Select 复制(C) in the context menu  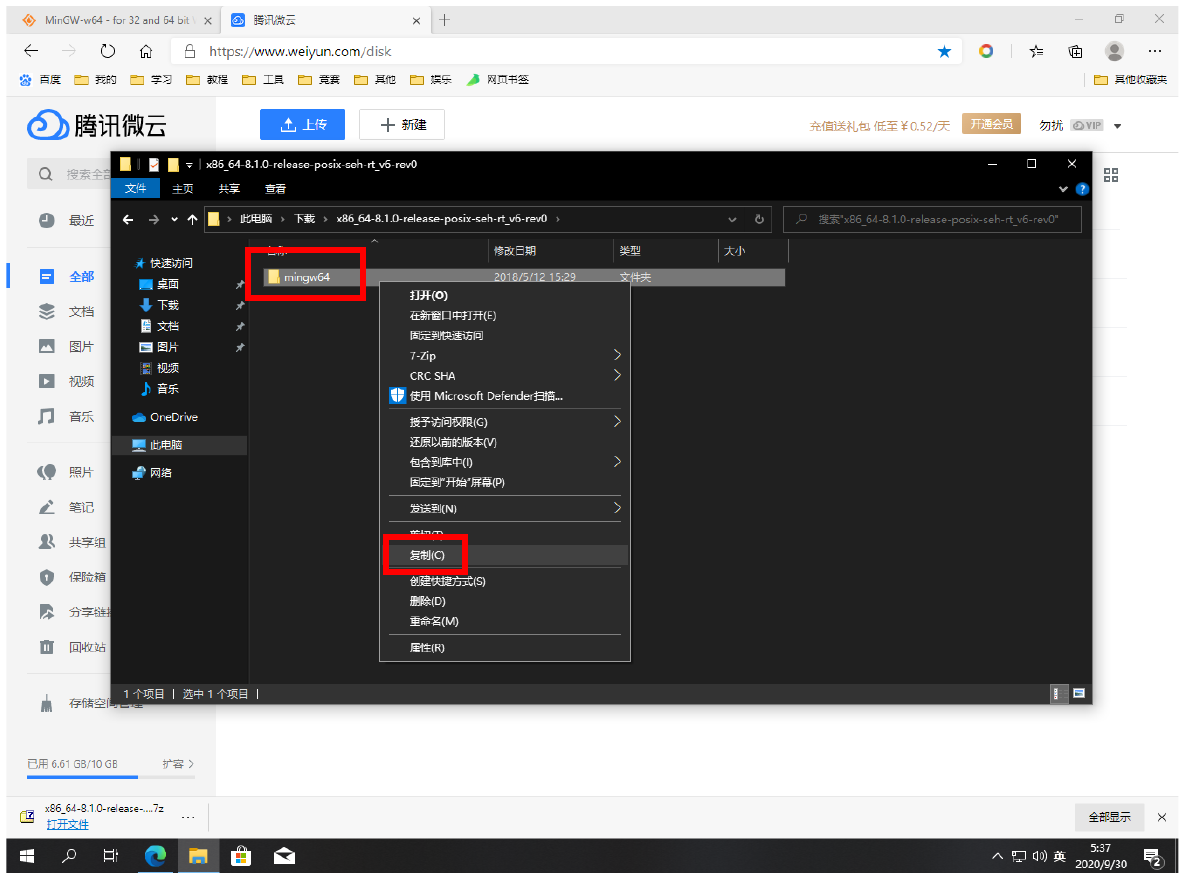click(427, 555)
